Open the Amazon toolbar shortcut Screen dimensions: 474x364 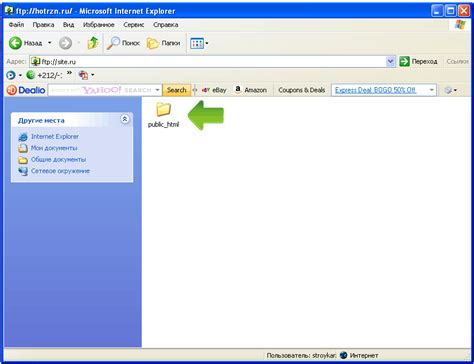(251, 90)
